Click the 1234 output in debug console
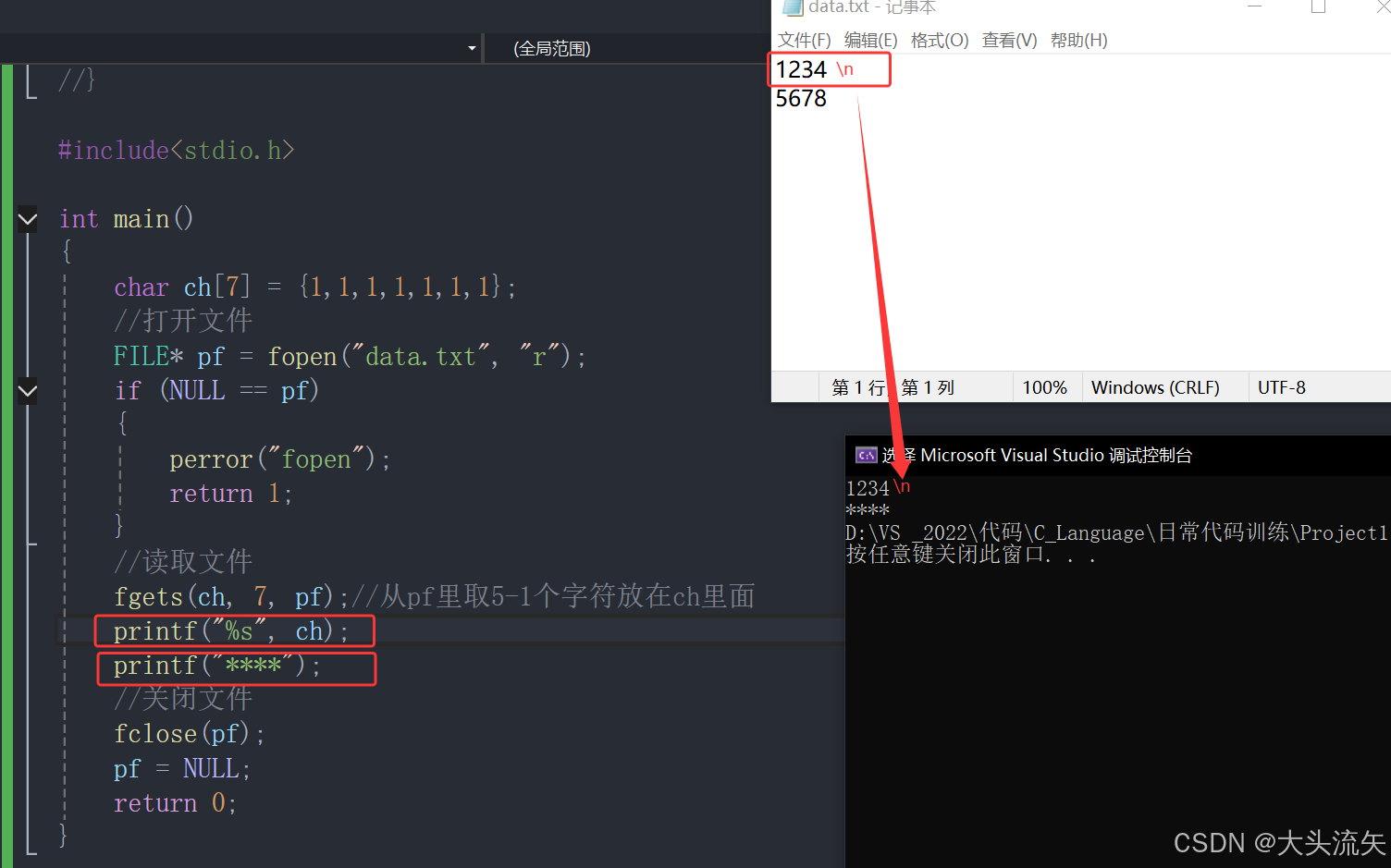 pos(868,488)
